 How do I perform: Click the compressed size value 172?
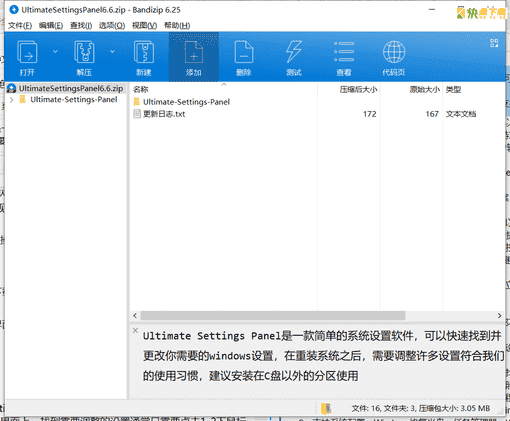[x=370, y=114]
